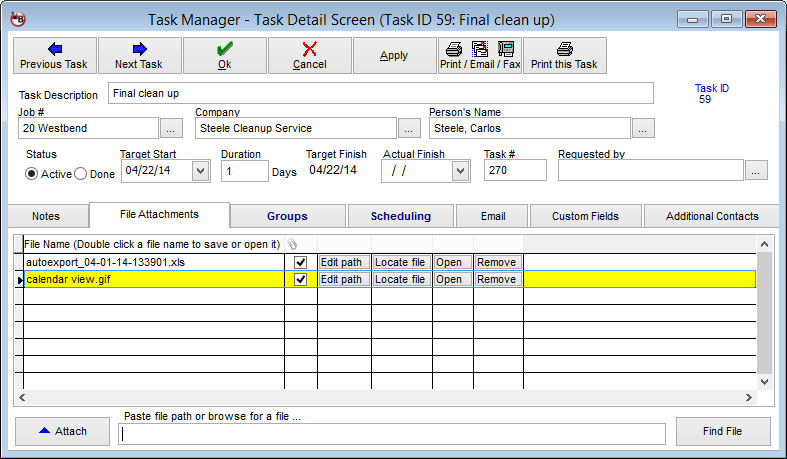Uncheck the autoexport xls file checkbox
This screenshot has height=459, width=787.
(300, 262)
